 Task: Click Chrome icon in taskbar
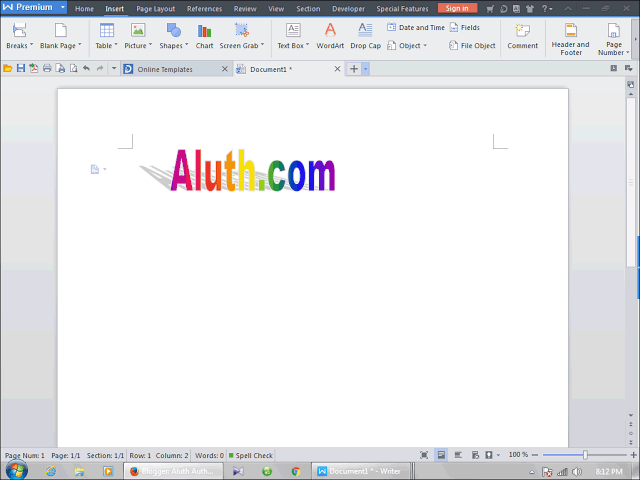click(296, 471)
